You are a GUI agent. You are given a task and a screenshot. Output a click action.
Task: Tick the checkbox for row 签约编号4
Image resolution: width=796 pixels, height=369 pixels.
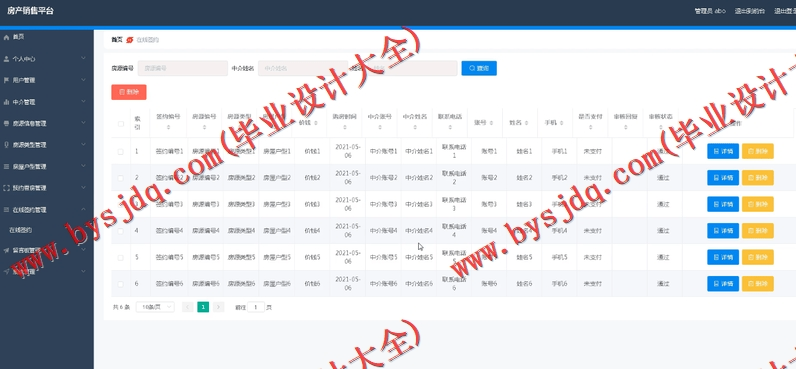[121, 231]
